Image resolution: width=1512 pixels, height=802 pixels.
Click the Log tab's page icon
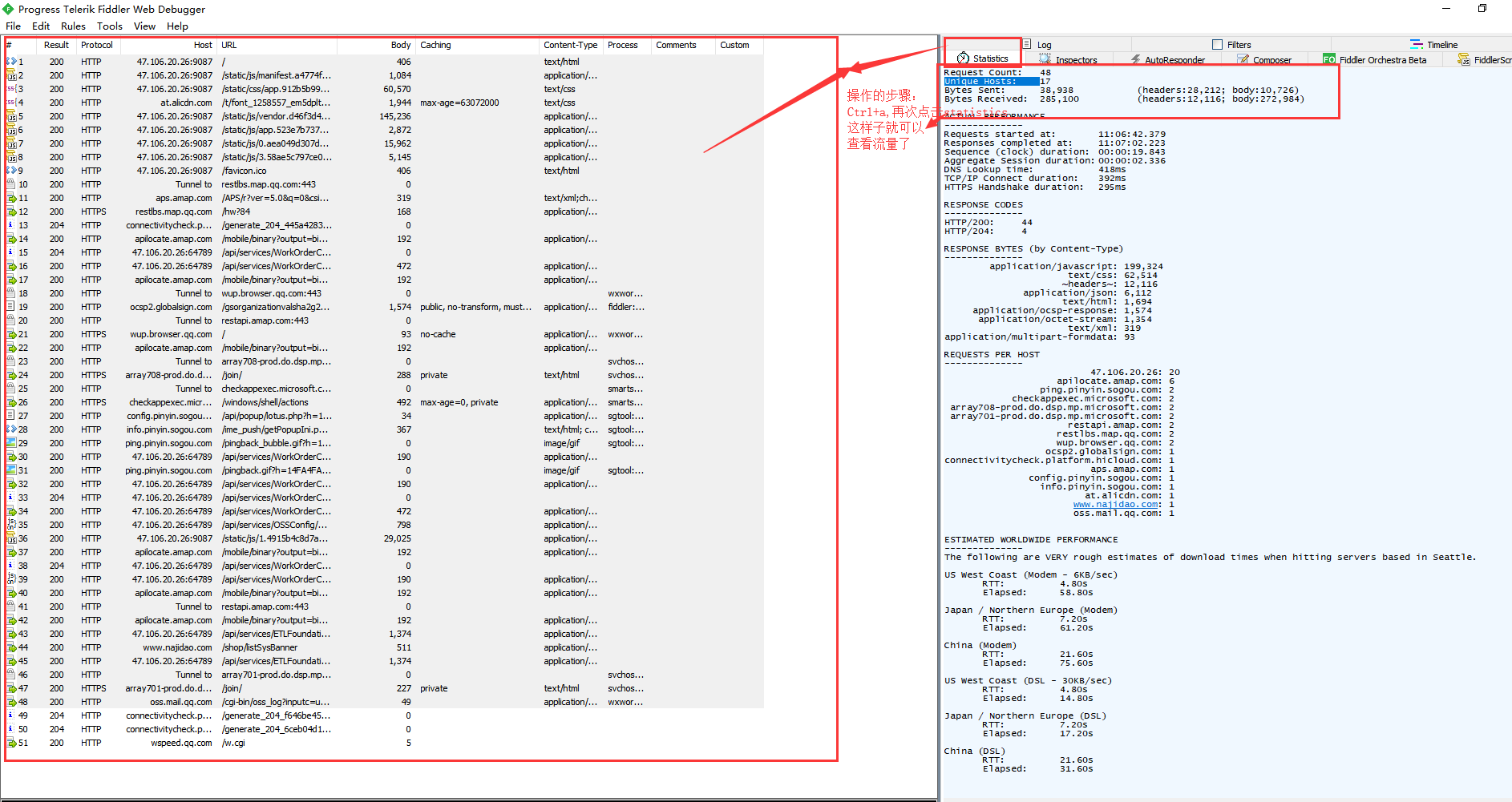pos(1027,44)
